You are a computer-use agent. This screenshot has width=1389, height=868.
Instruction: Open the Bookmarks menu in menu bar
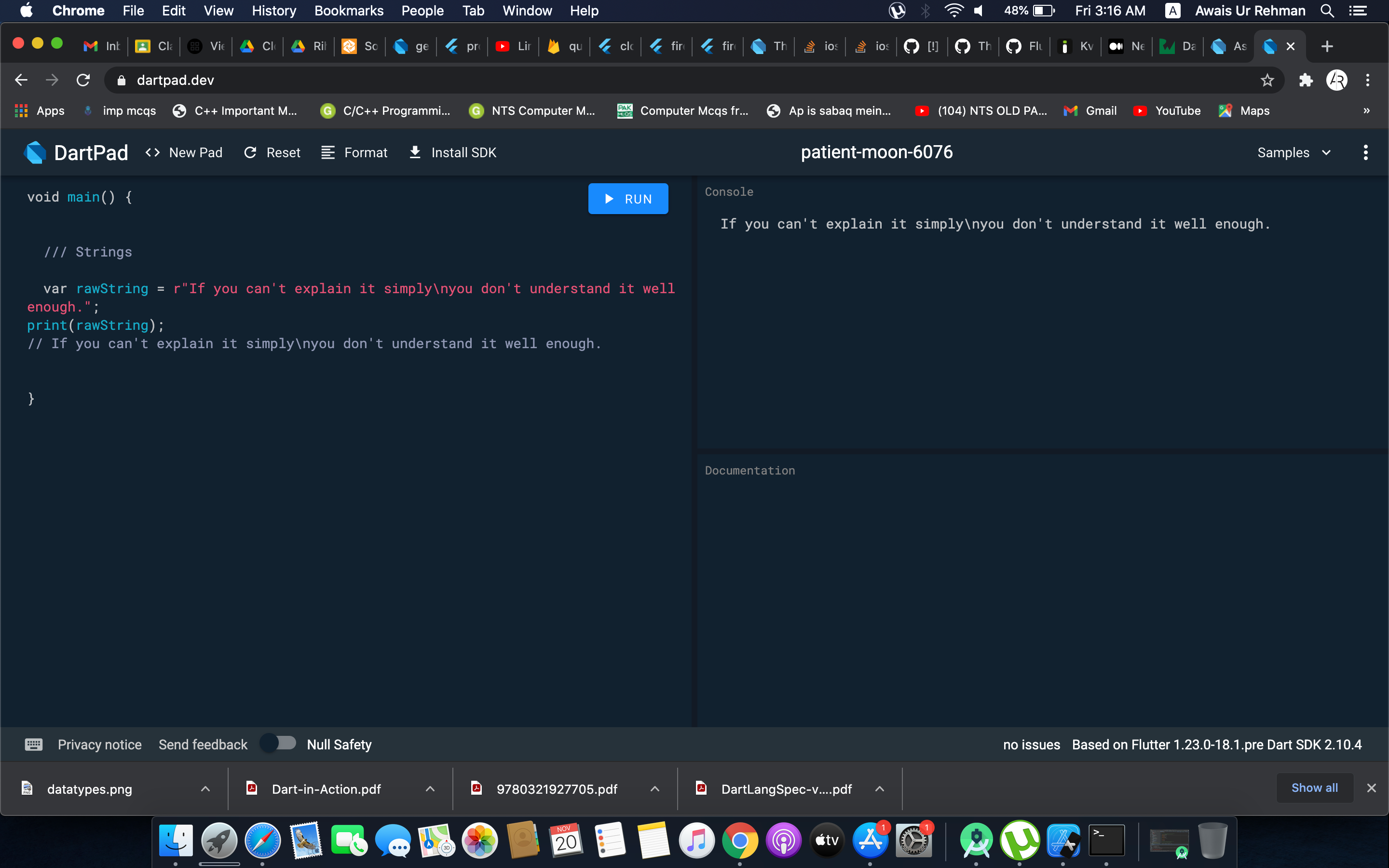tap(348, 11)
